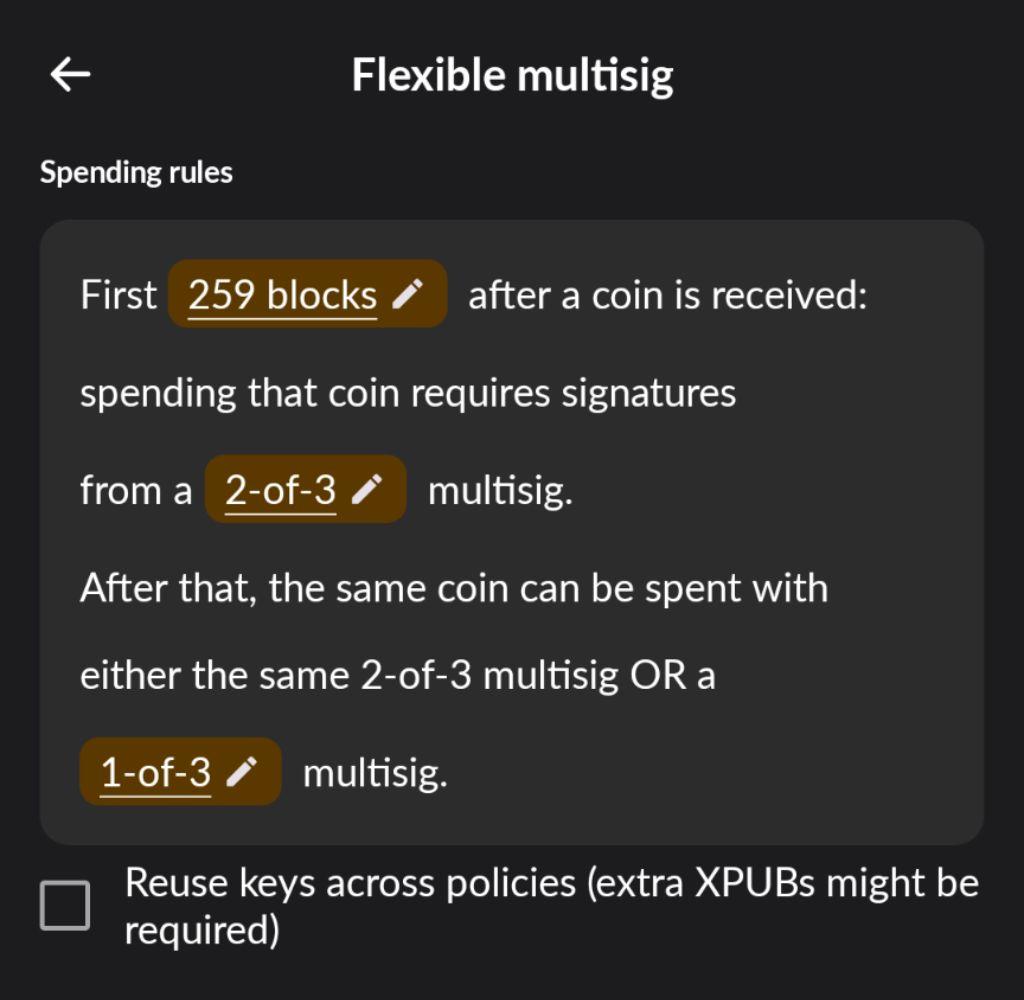Open the 2-of-3 multisig threshold selector
This screenshot has width=1024, height=1000.
(281, 490)
